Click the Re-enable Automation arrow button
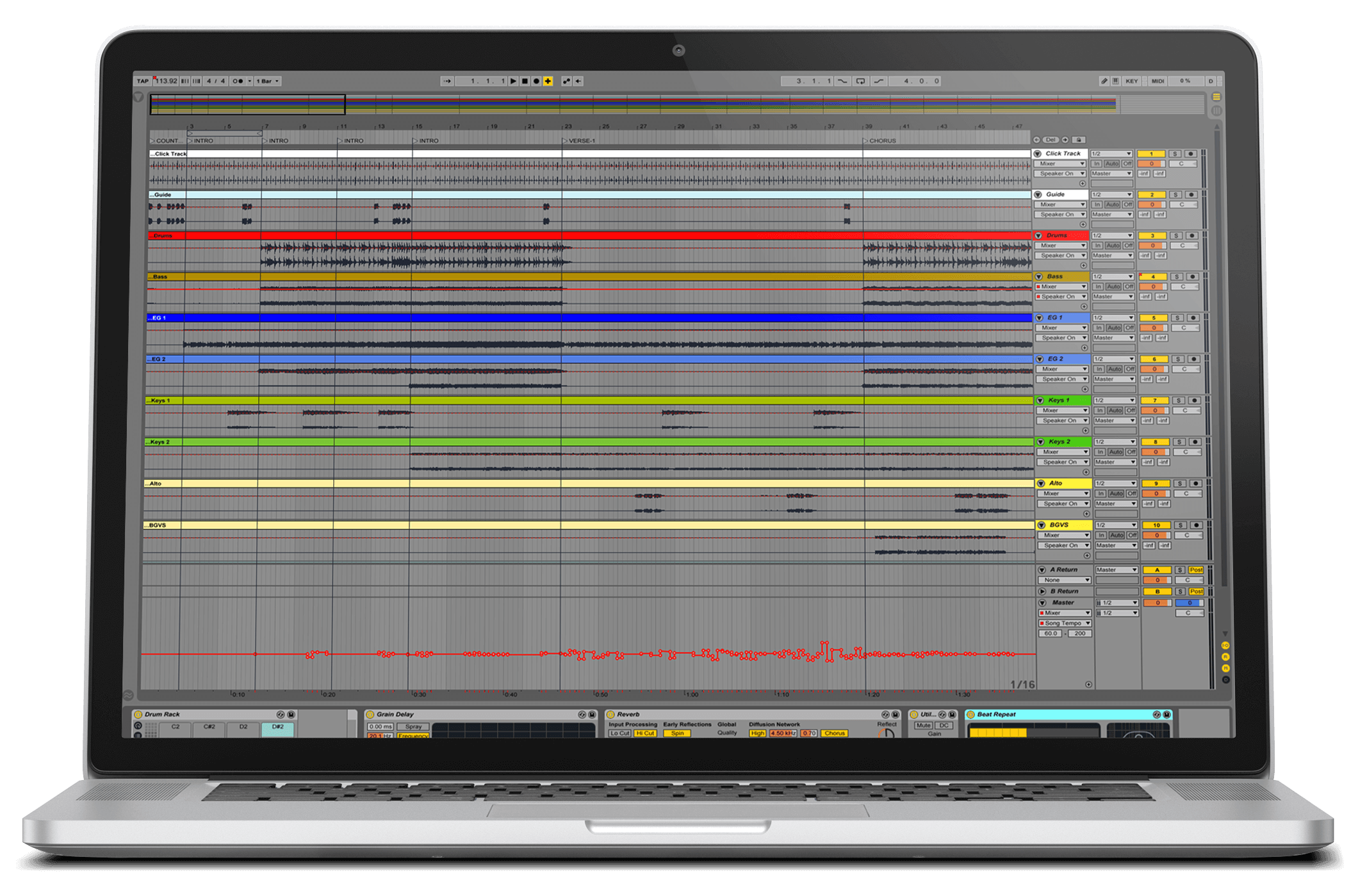The image size is (1358, 896). tap(578, 81)
